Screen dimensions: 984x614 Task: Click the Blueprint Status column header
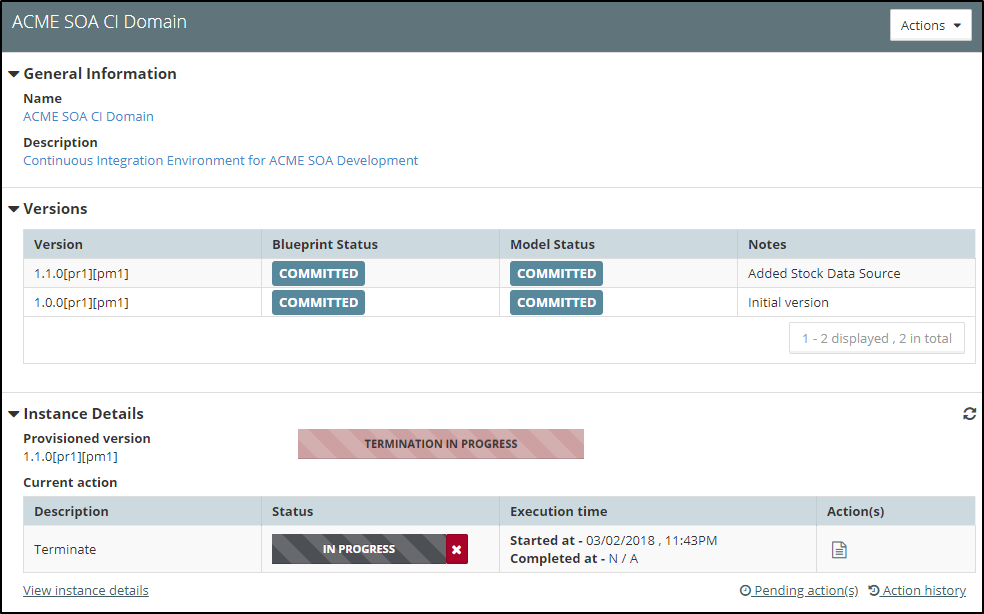[x=325, y=244]
